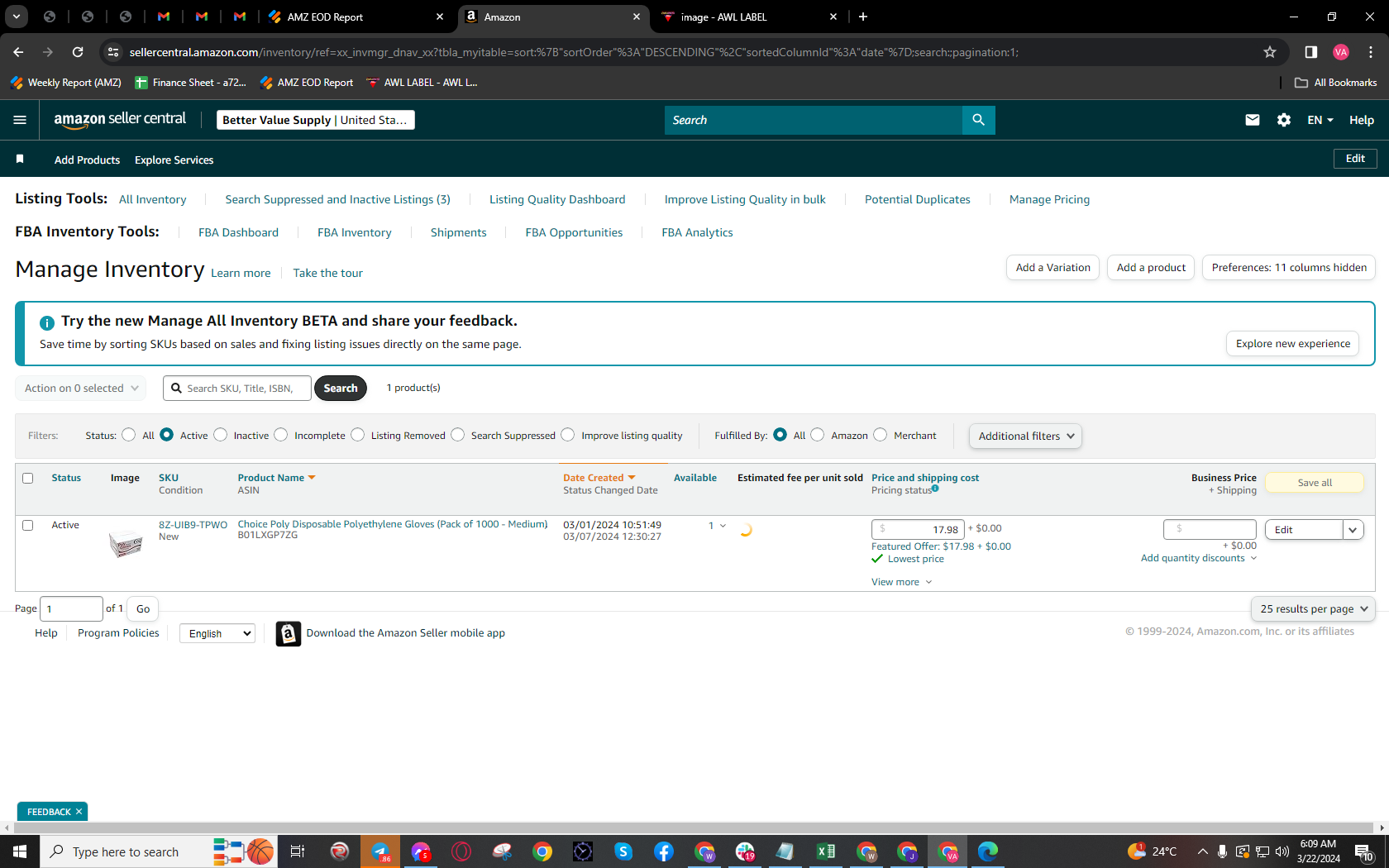
Task: Expand the Available quantity chevron
Action: (723, 526)
